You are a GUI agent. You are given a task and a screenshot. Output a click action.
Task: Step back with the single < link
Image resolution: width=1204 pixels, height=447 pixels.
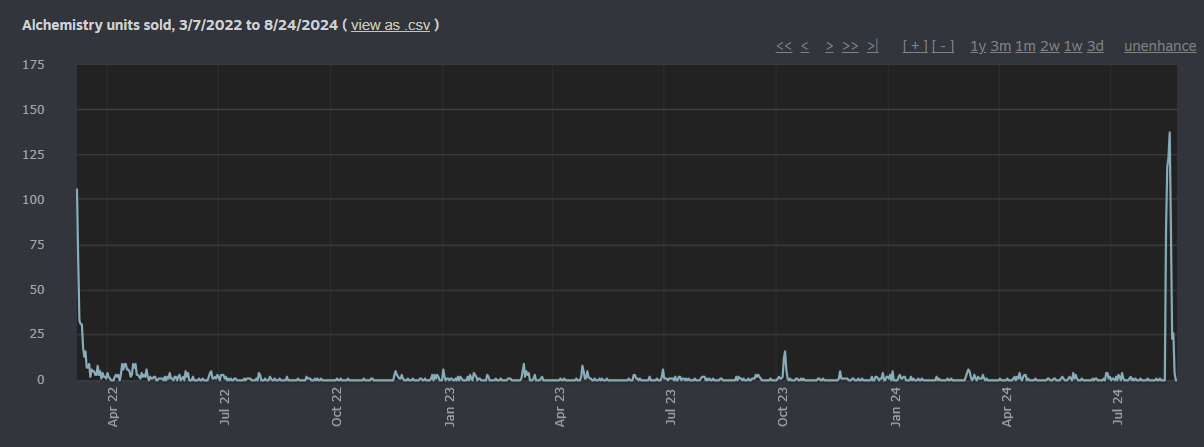click(x=805, y=46)
